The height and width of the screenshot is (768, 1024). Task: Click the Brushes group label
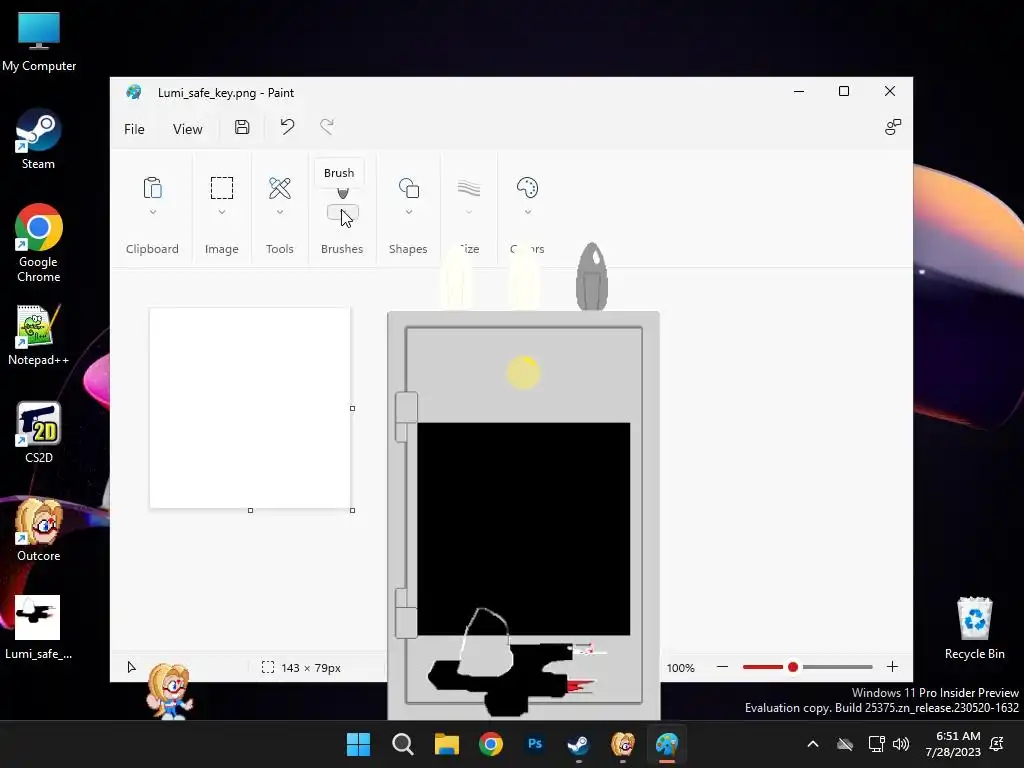(x=342, y=249)
